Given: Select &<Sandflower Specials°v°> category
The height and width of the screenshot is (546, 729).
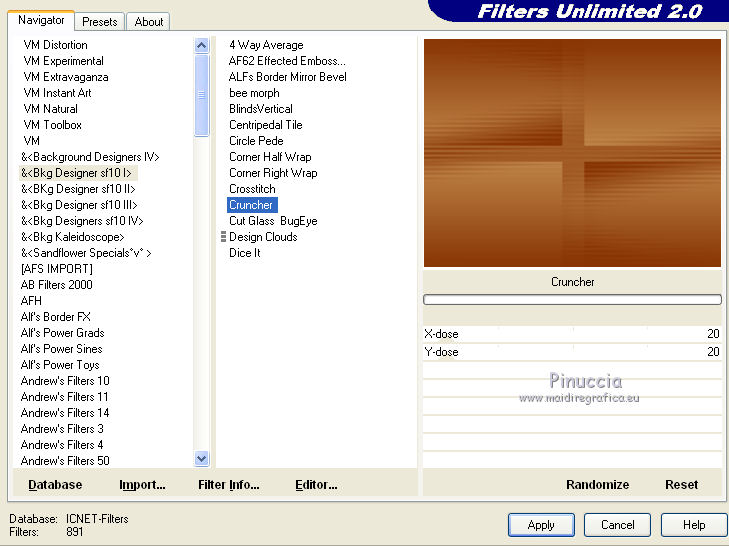Looking at the screenshot, I should point(86,253).
